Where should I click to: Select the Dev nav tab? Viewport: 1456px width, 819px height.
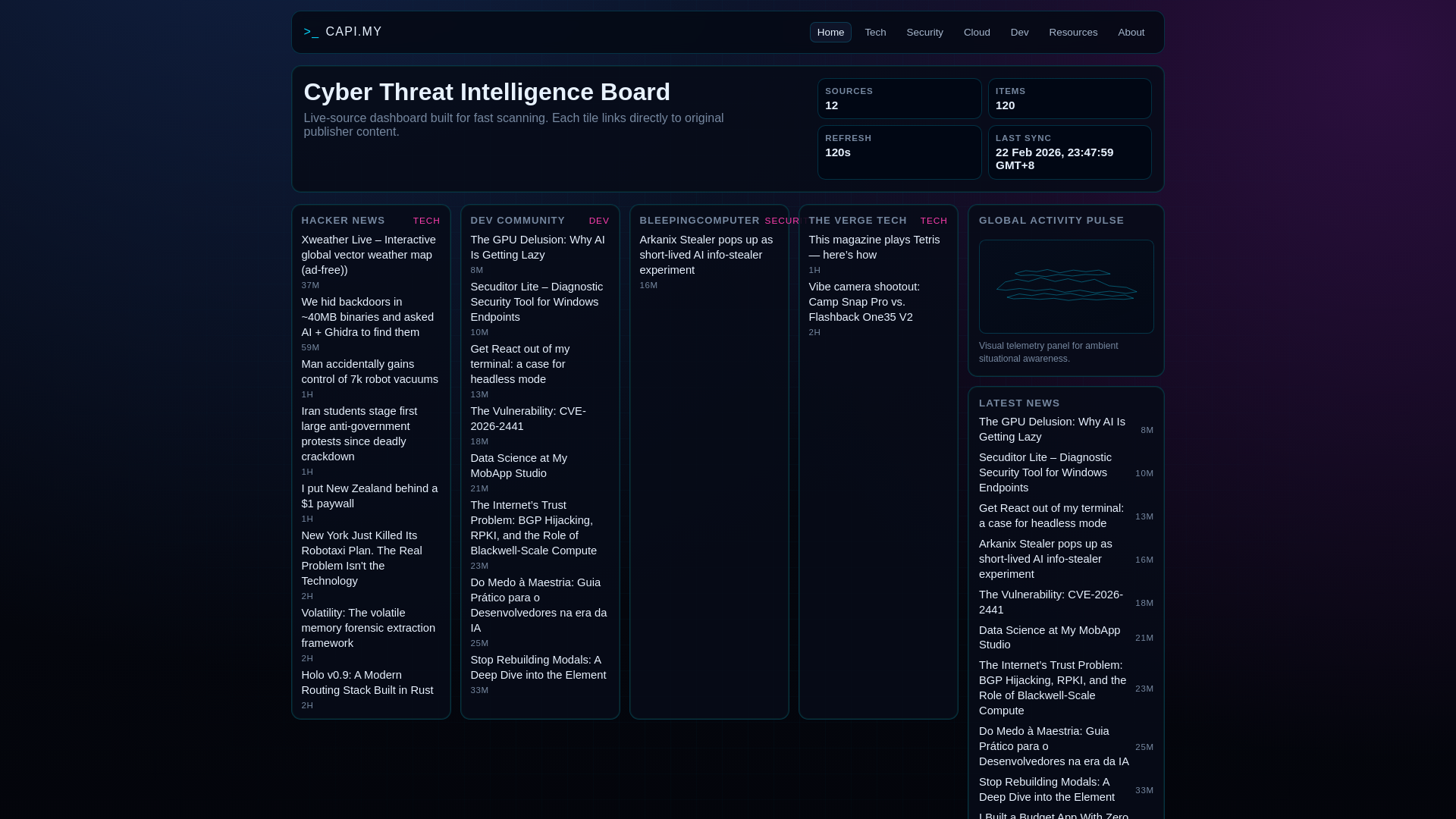click(x=1019, y=32)
